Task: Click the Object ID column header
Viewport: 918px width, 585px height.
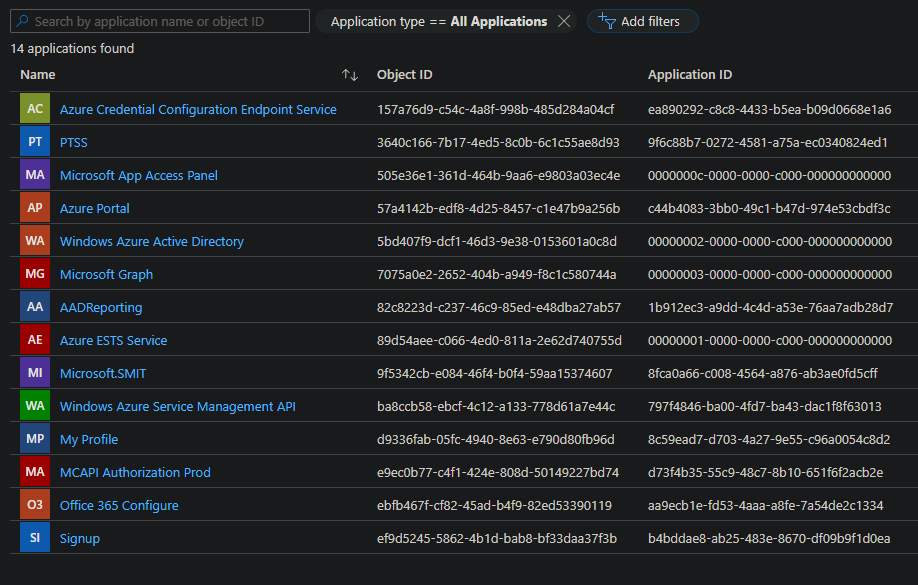Action: (405, 74)
